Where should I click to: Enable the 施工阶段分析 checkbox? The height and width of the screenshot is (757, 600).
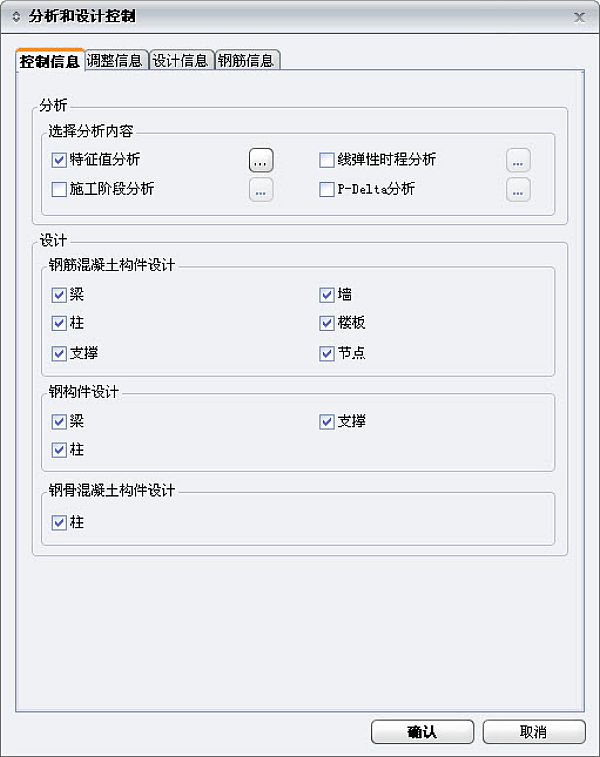[58, 189]
